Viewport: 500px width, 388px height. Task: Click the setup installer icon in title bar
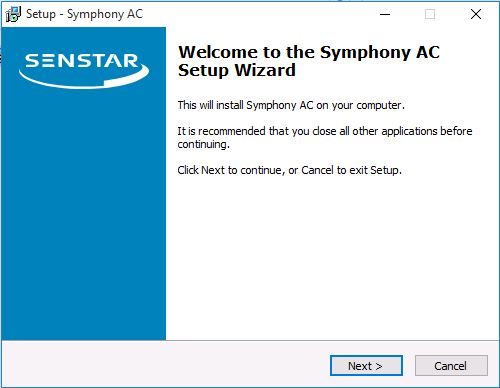click(x=13, y=14)
